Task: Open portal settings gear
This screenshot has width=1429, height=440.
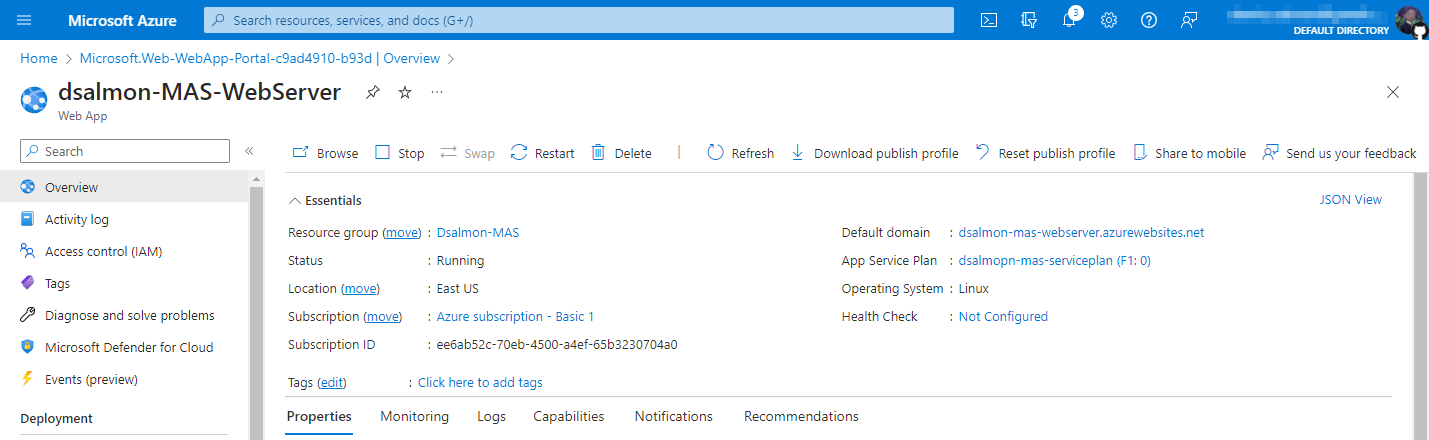Action: (1109, 20)
